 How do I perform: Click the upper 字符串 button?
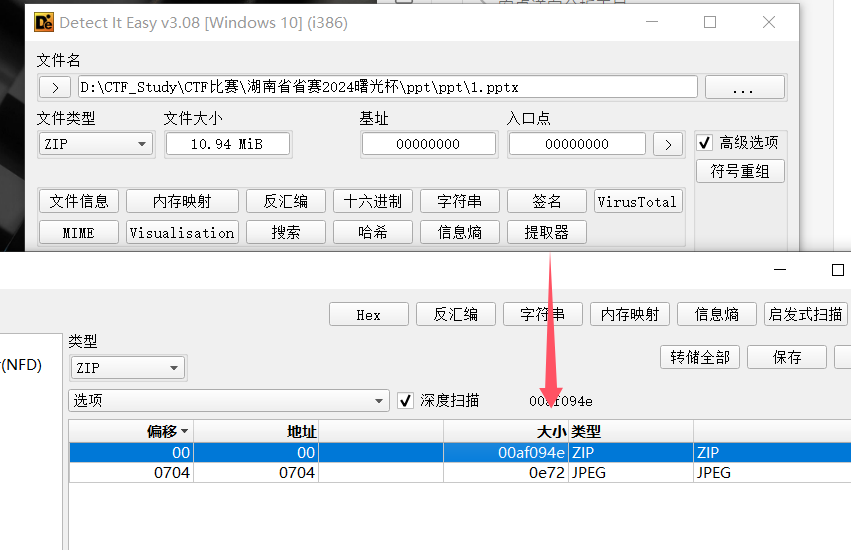coord(460,201)
